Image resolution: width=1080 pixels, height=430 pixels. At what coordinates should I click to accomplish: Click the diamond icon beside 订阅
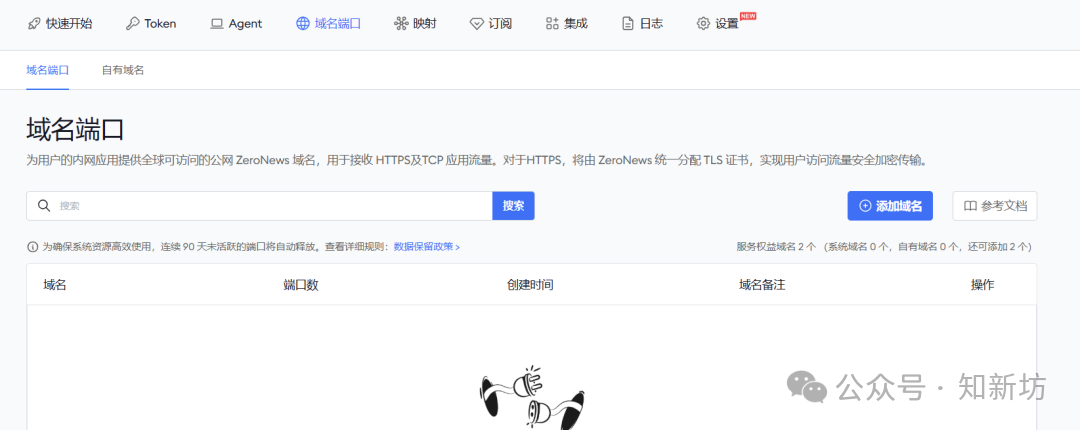[x=477, y=24]
